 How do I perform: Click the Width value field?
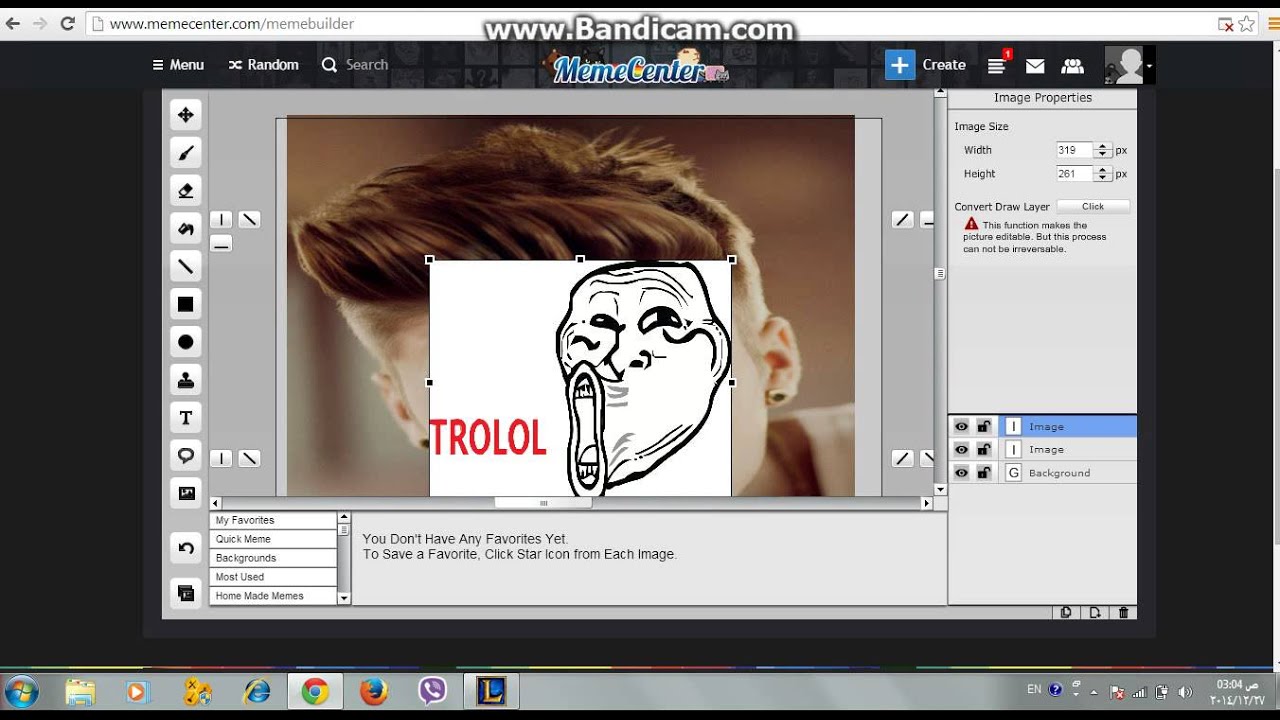[x=1075, y=150]
